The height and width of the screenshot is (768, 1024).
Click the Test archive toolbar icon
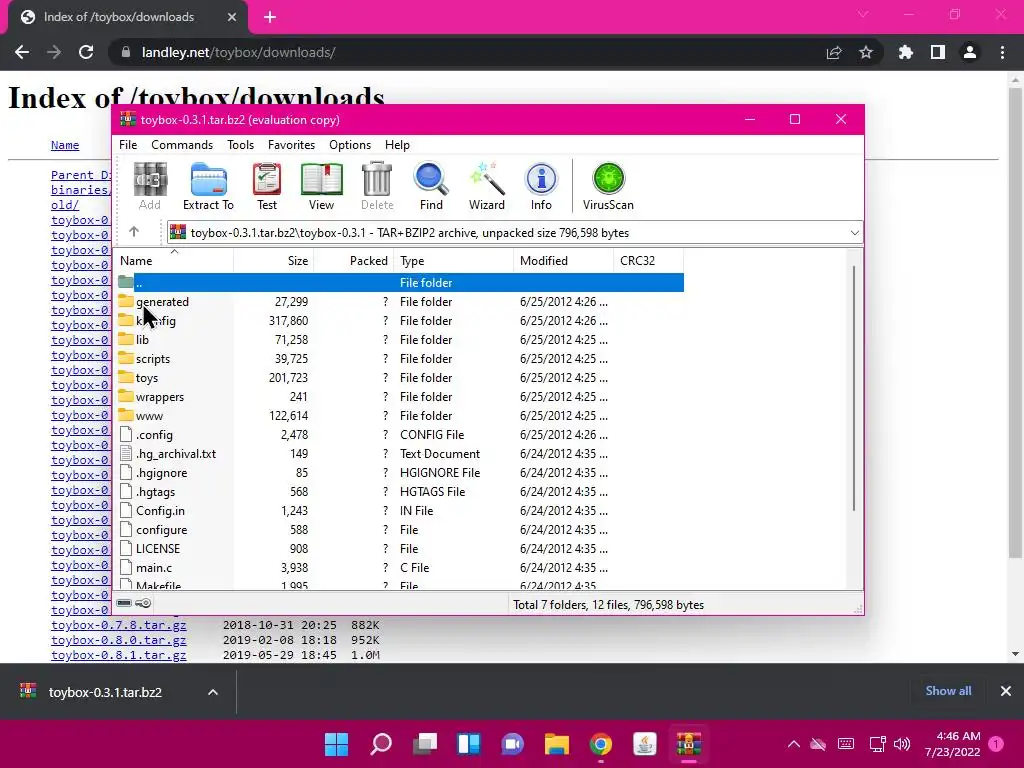point(266,186)
